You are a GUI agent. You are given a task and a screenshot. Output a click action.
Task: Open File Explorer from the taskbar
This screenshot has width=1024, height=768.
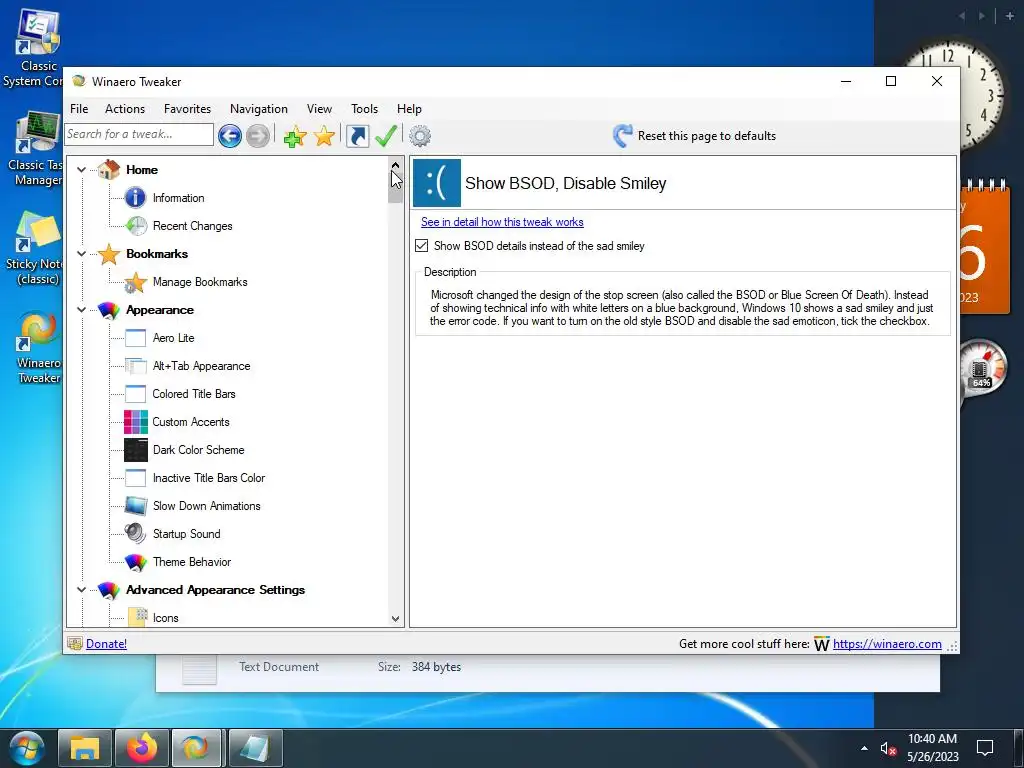click(85, 748)
